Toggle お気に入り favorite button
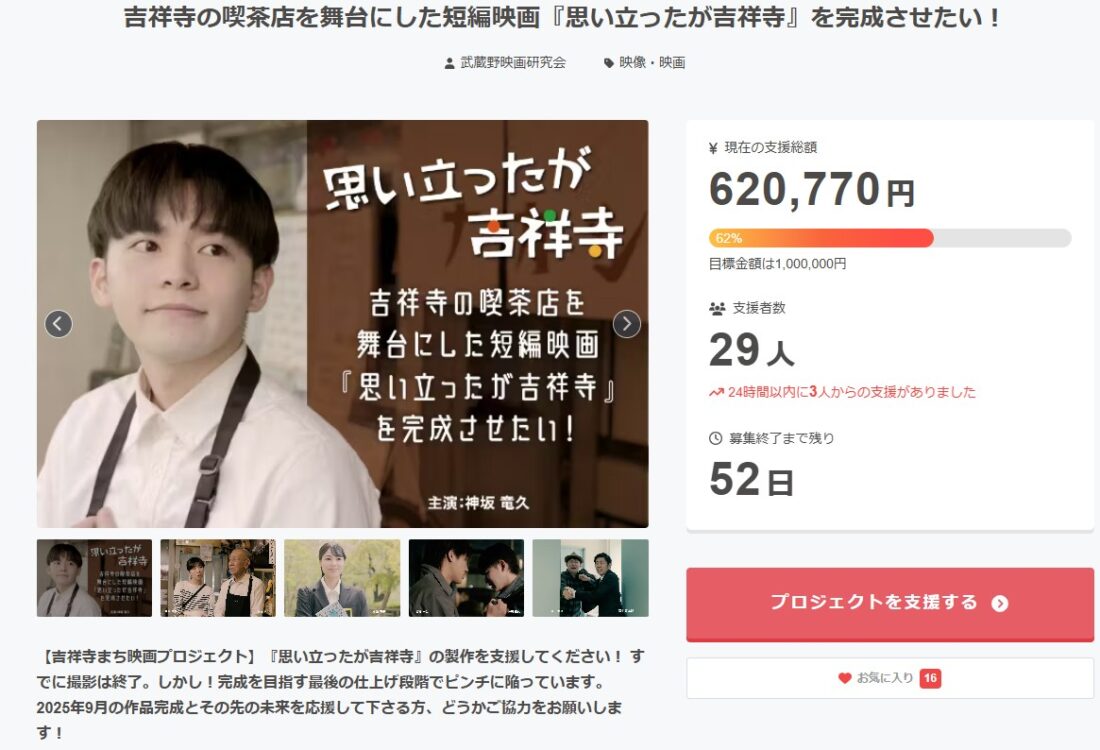1100x750 pixels. coord(890,678)
